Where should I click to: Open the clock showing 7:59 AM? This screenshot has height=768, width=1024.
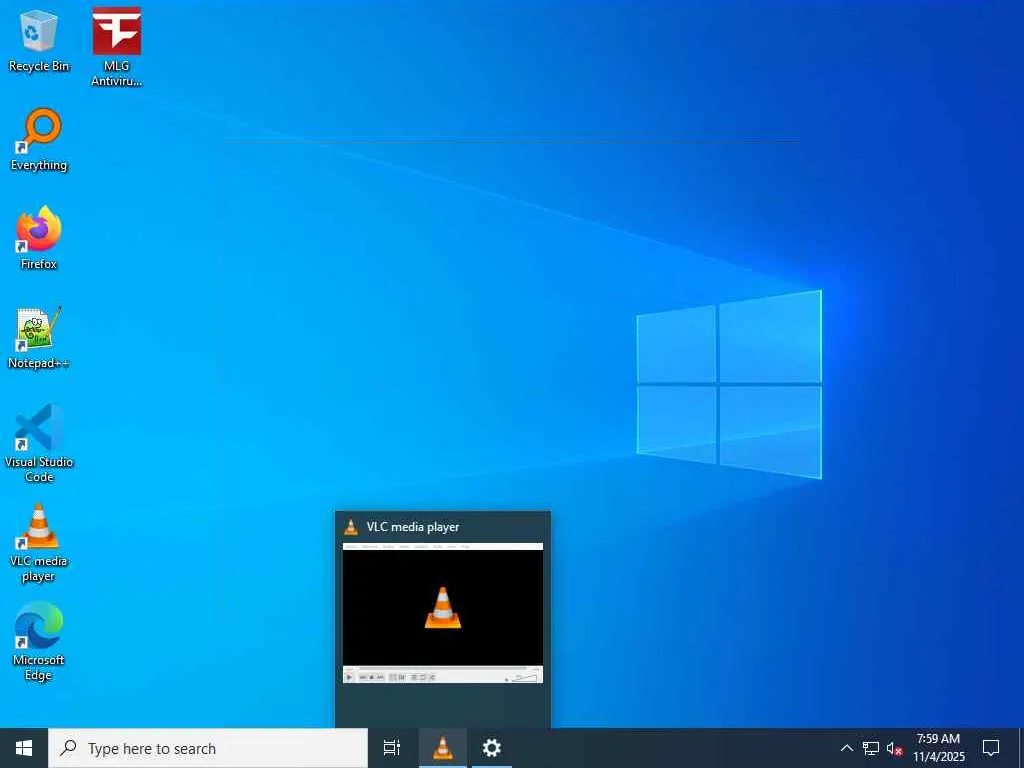[938, 748]
